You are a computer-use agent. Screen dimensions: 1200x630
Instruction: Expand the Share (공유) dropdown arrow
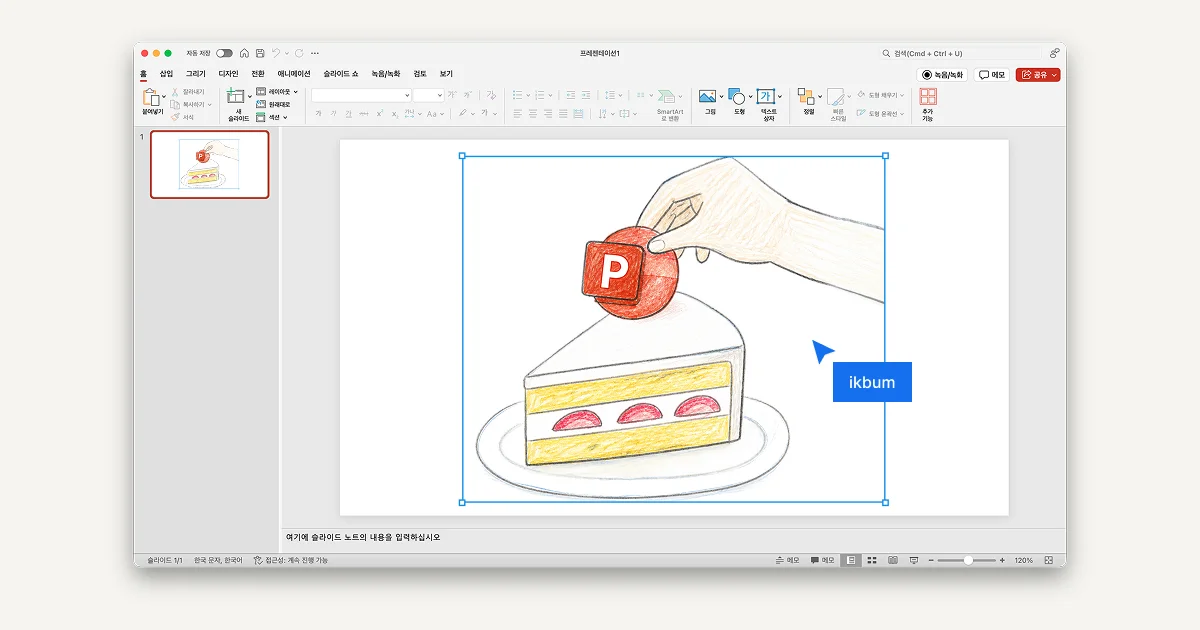1055,75
